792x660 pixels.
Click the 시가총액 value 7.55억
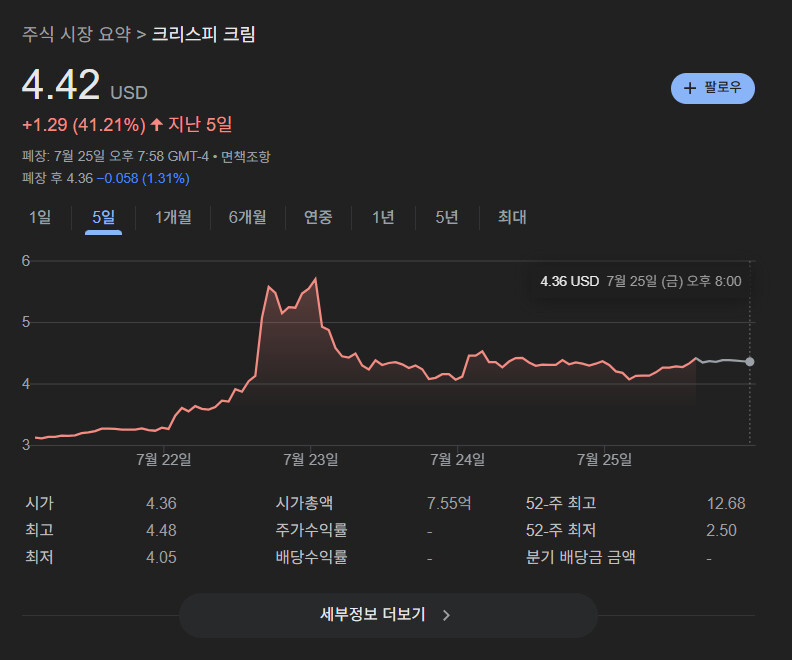(x=449, y=503)
